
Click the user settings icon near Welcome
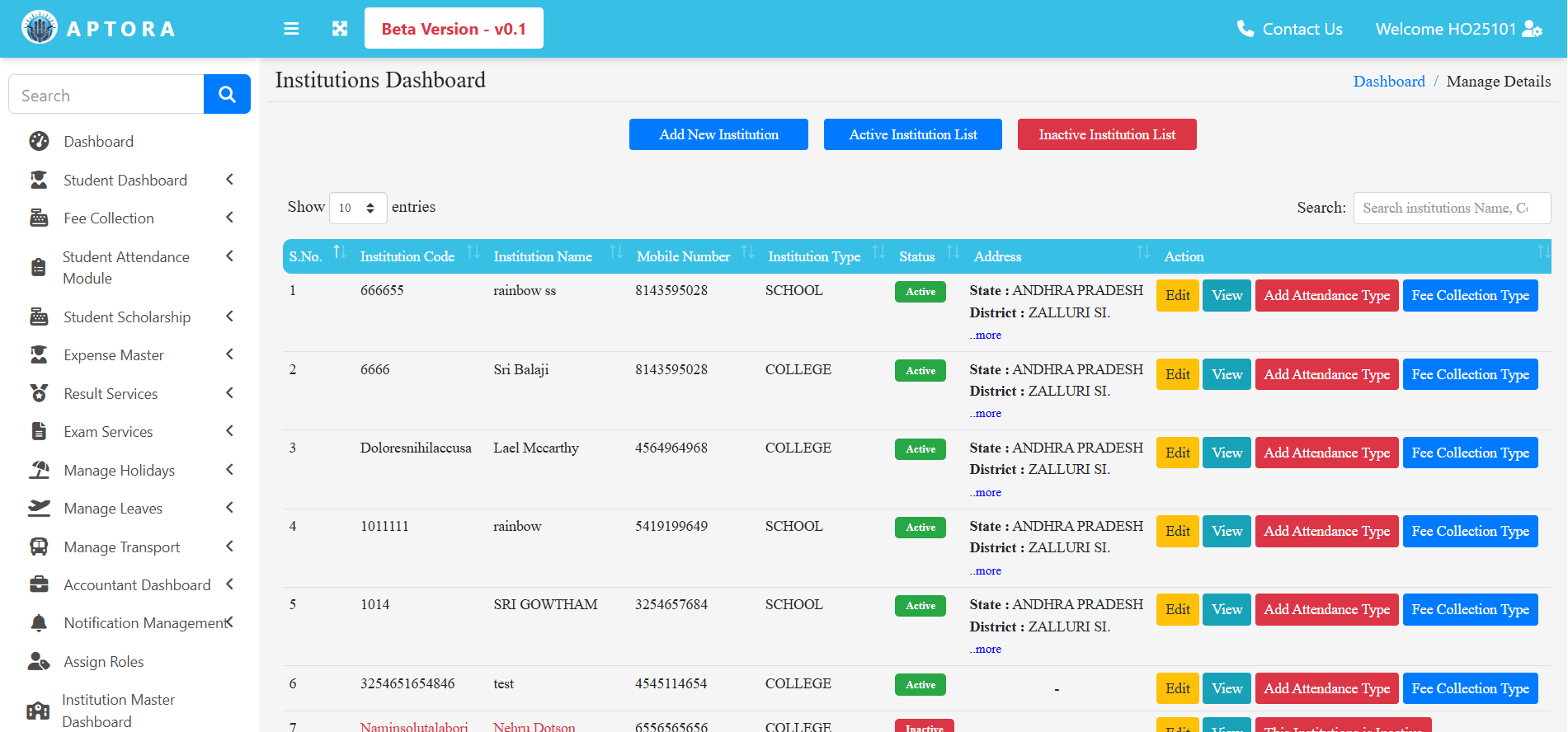(x=1532, y=29)
